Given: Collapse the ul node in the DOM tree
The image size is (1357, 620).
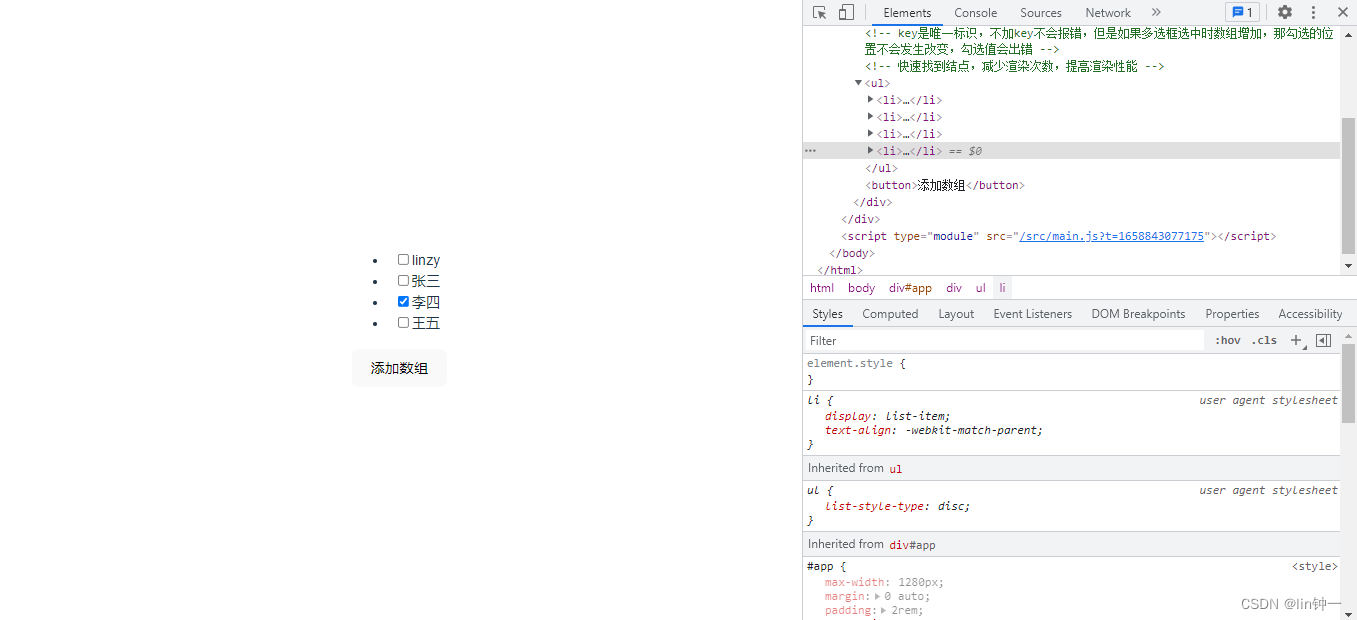Looking at the screenshot, I should (858, 83).
